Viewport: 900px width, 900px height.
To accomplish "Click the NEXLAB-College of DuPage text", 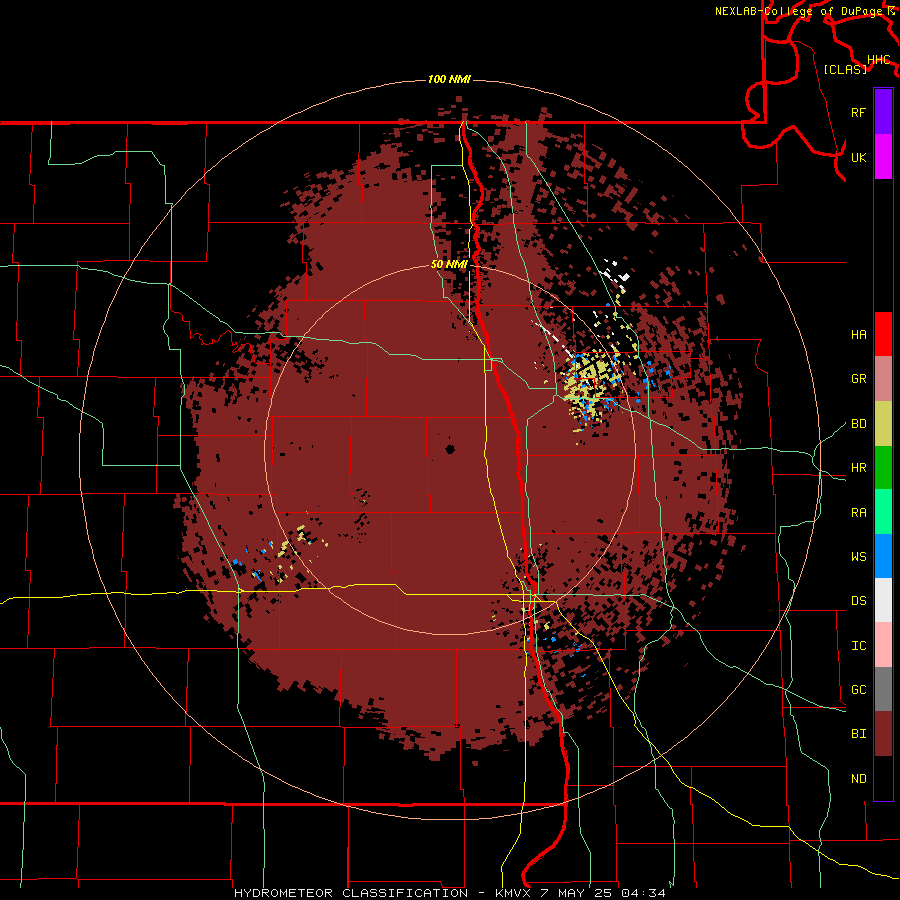I will [x=798, y=11].
